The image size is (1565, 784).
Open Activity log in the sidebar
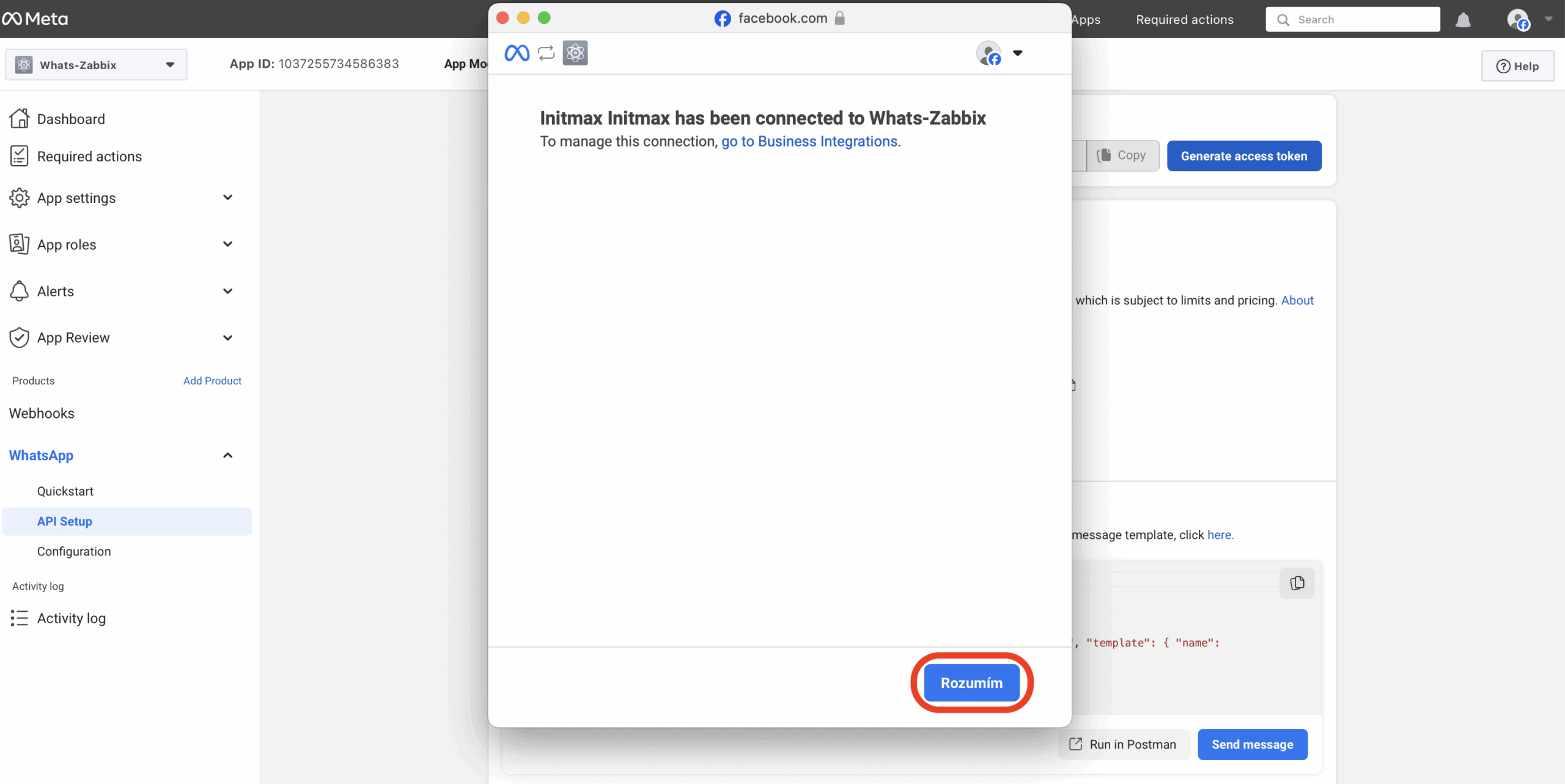[x=71, y=618]
